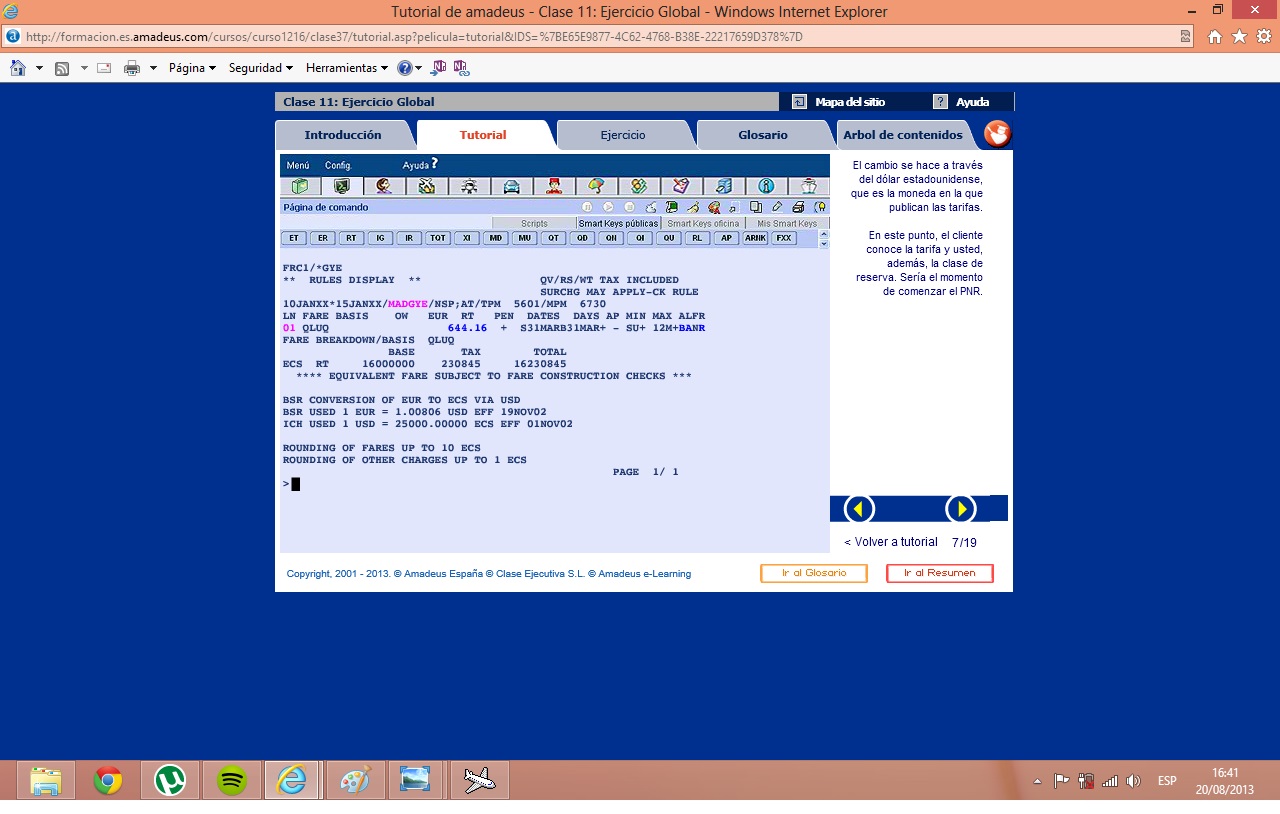Screen dimensions: 1280x814
Task: Switch to the Smart Keys oficina tab
Action: click(703, 223)
